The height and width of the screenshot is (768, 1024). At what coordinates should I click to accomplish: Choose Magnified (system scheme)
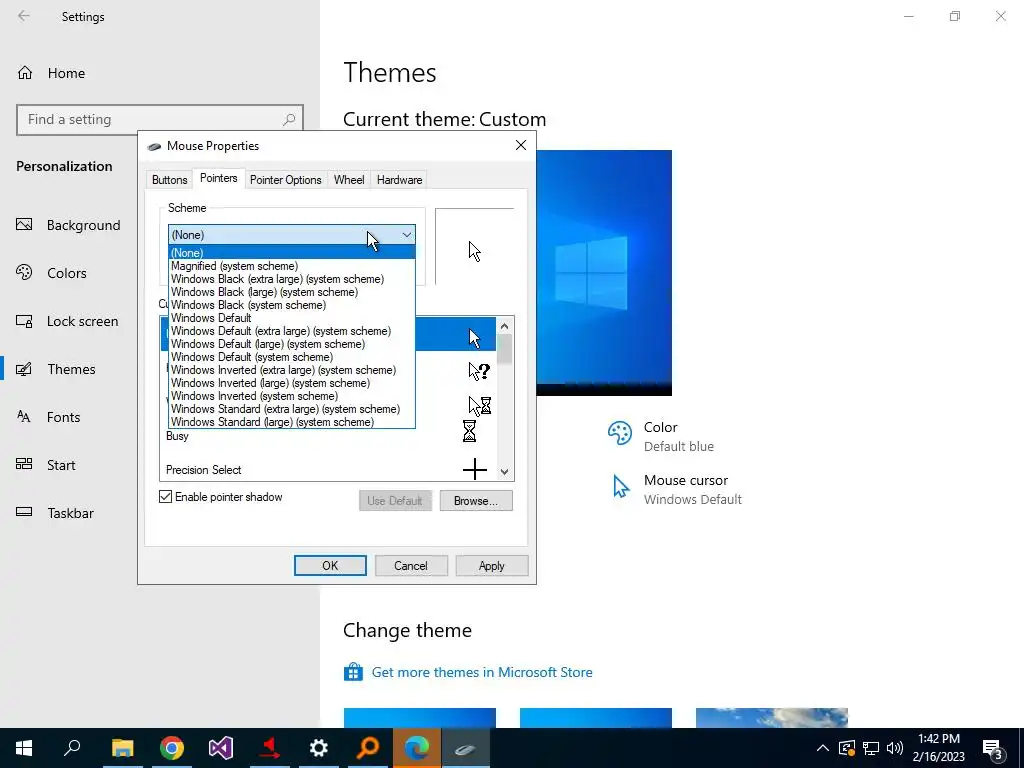292,266
